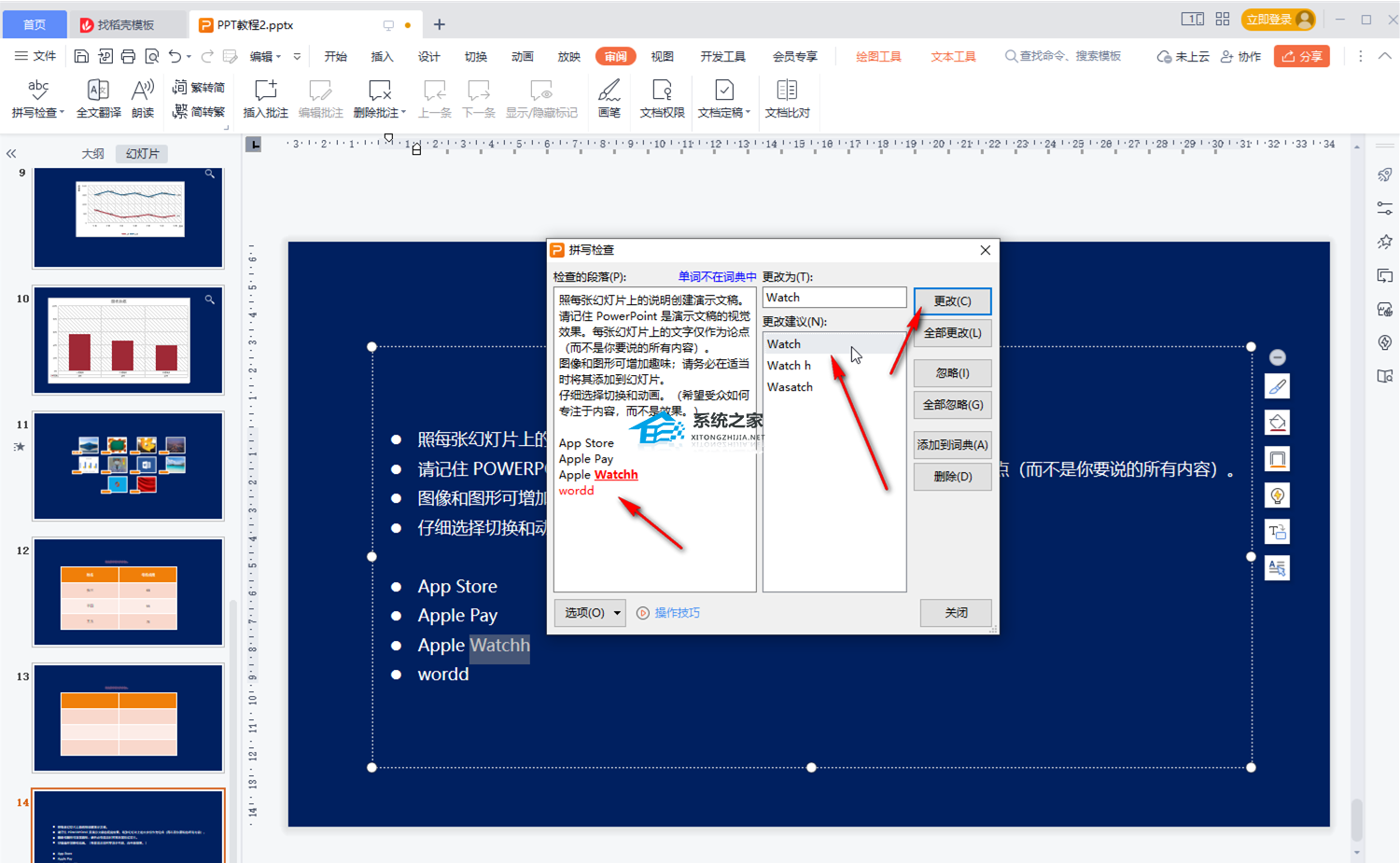Screen dimensions: 1400x863
Task: Open the edit mode dropdown
Action: point(265,57)
